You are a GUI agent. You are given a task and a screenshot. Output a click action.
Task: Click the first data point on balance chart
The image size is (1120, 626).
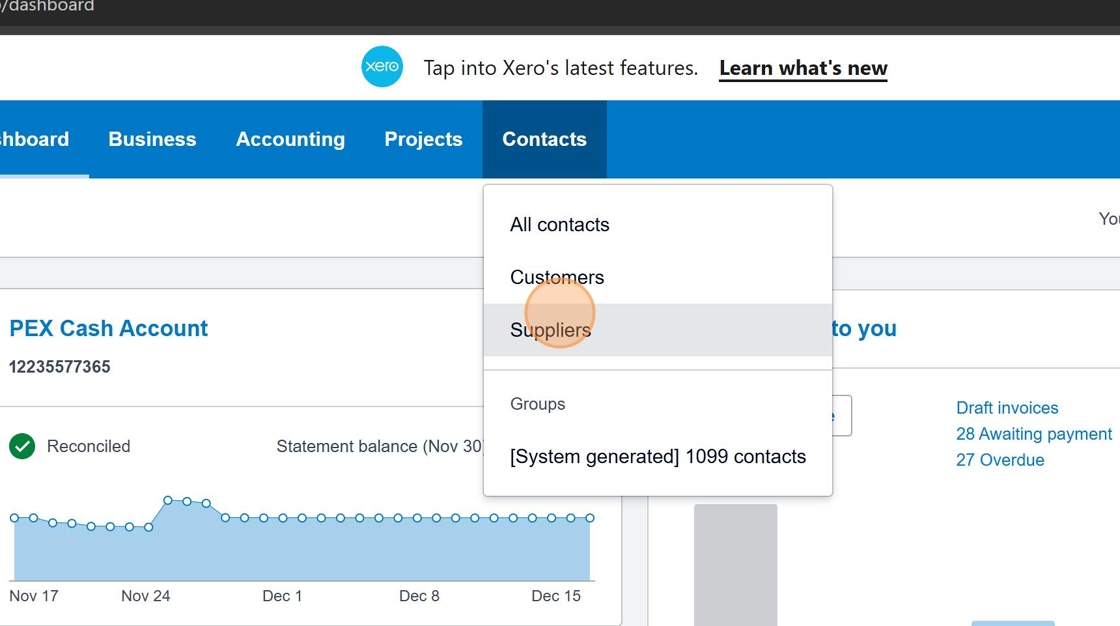[14, 518]
